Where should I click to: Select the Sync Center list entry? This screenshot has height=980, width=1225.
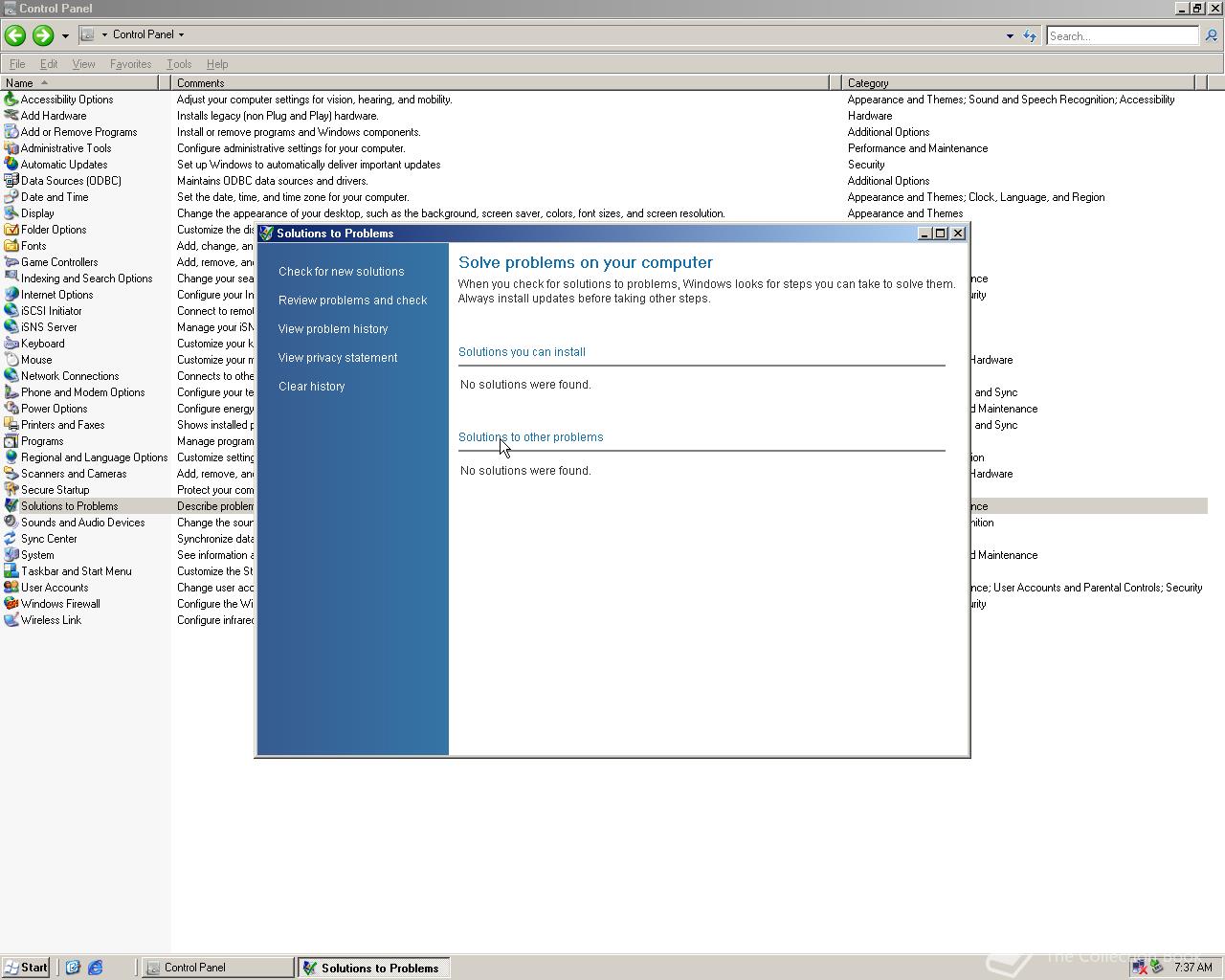[x=49, y=539]
